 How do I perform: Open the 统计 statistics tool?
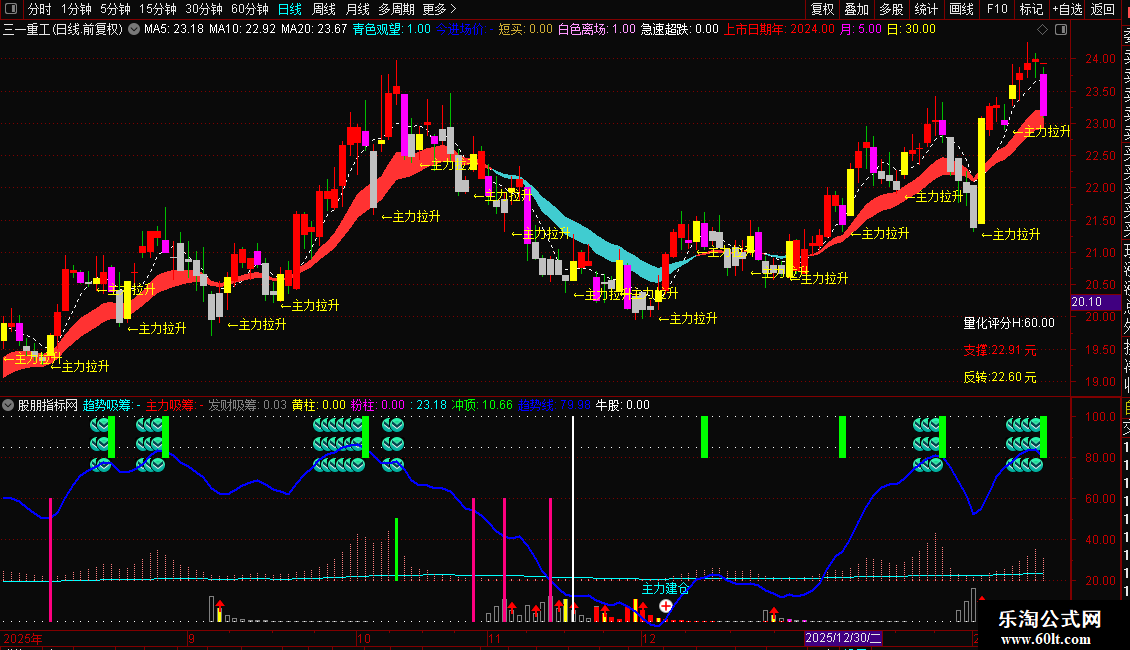(926, 9)
